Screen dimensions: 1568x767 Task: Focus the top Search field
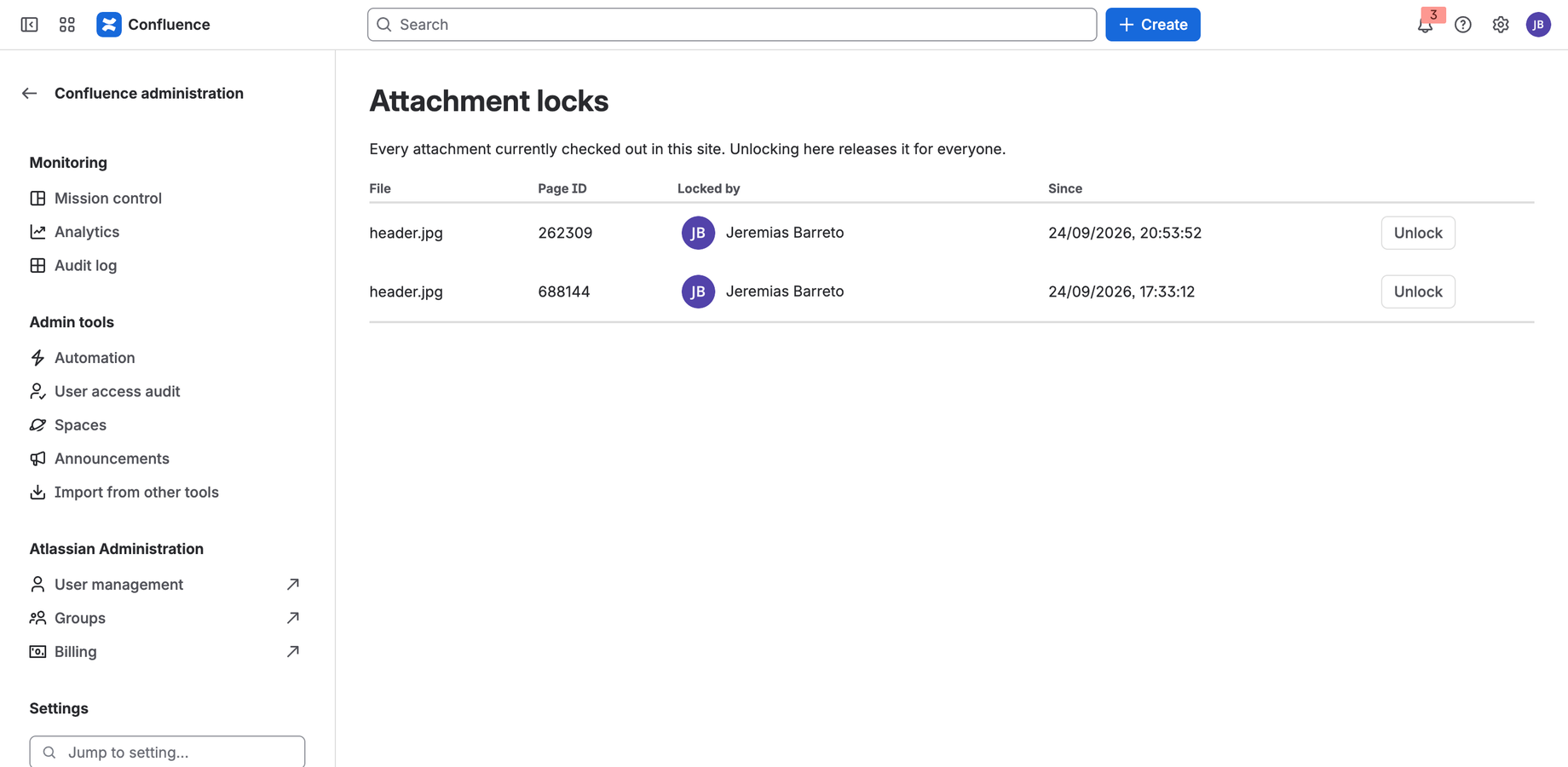click(x=732, y=25)
